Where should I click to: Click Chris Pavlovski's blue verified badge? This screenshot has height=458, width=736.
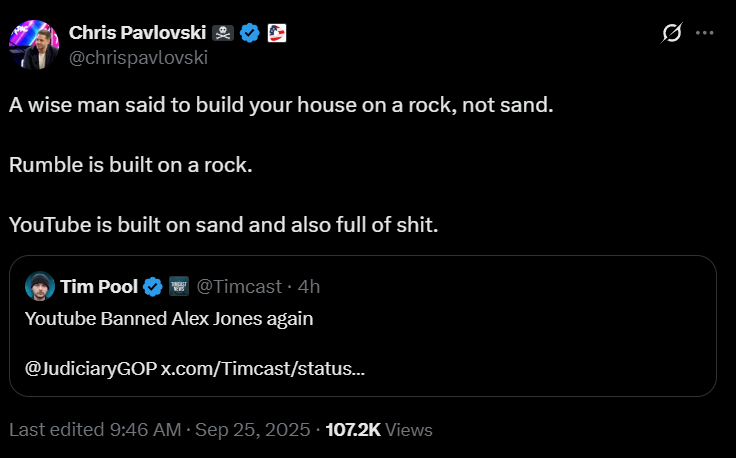pyautogui.click(x=250, y=33)
